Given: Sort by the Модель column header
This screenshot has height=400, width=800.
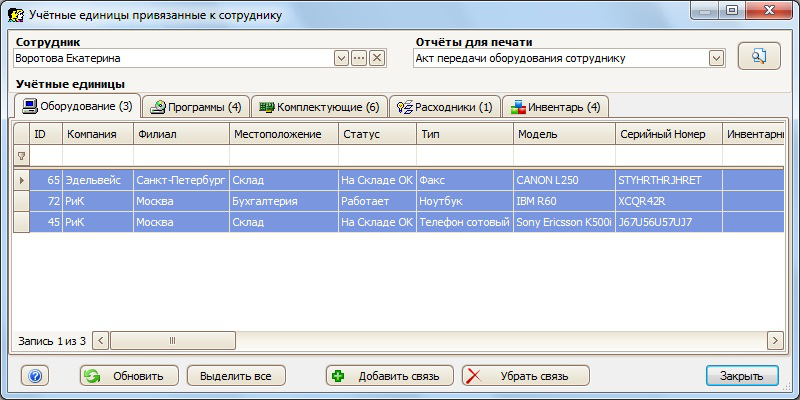Looking at the screenshot, I should [x=564, y=134].
